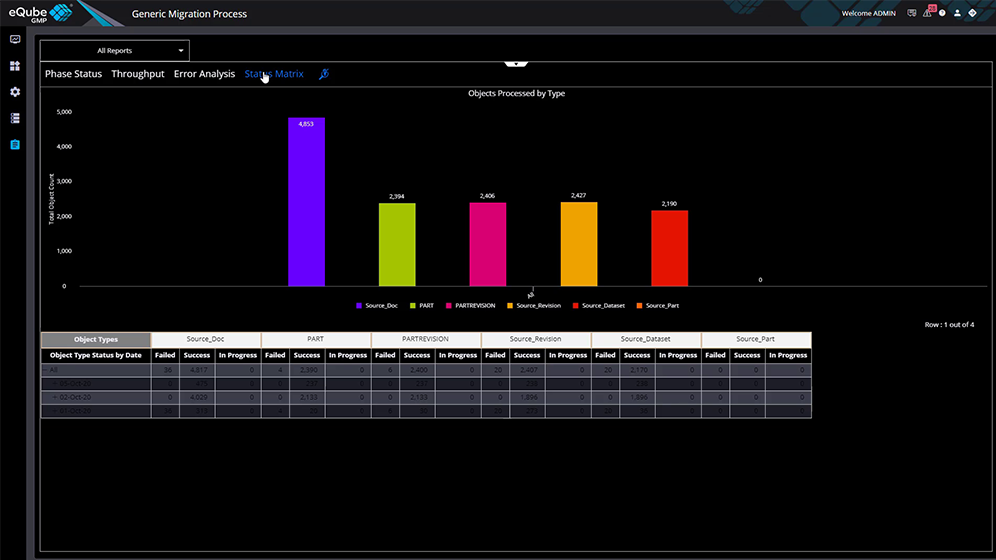Click the pin icon beside Status Matrix
Image resolution: width=996 pixels, height=560 pixels.
323,74
